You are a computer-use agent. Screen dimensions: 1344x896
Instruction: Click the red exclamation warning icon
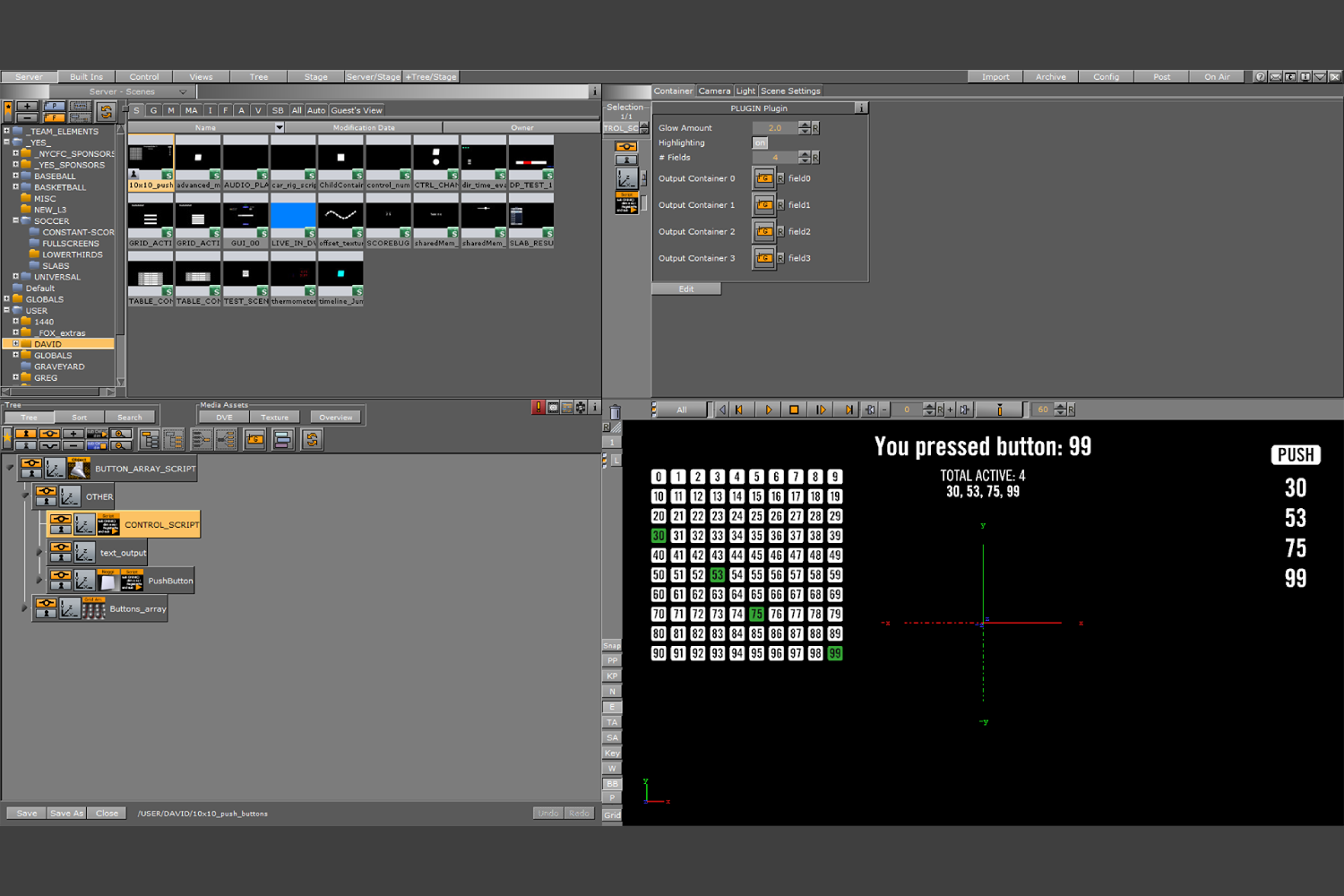click(x=538, y=408)
